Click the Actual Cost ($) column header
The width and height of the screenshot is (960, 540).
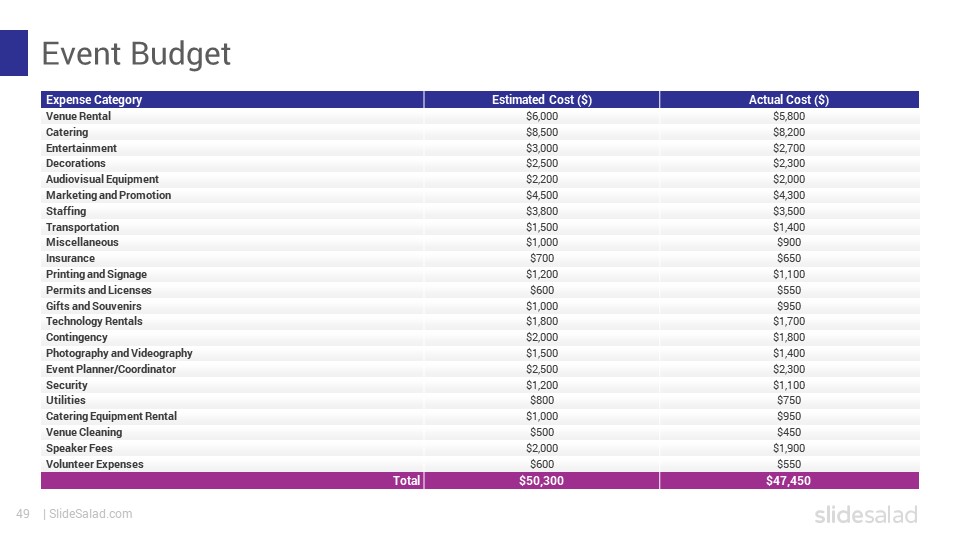click(789, 100)
